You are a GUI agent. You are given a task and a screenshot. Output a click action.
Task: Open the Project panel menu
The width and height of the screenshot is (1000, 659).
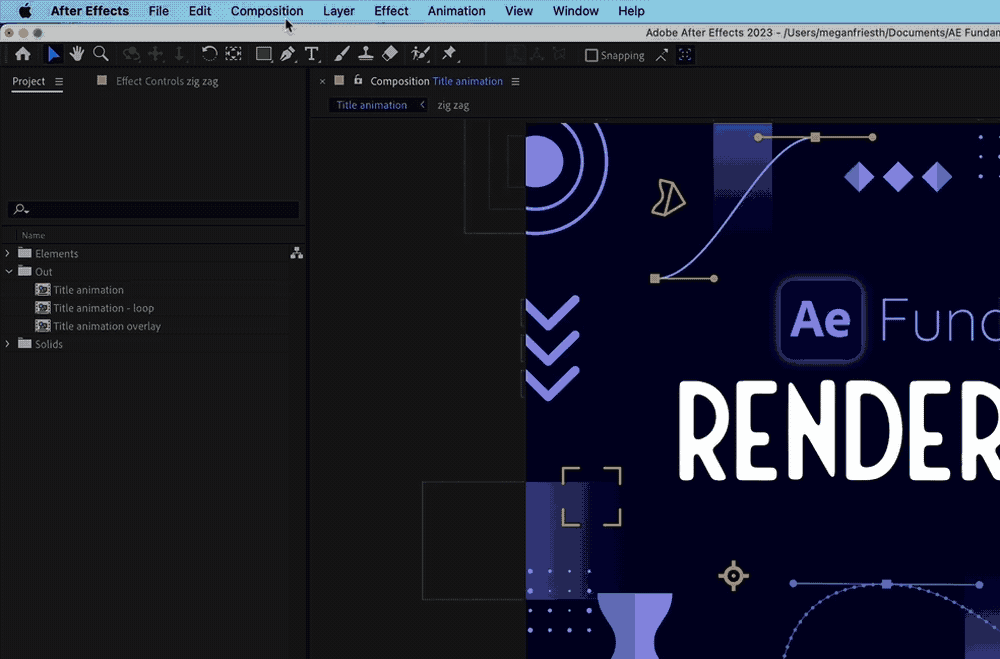point(59,82)
